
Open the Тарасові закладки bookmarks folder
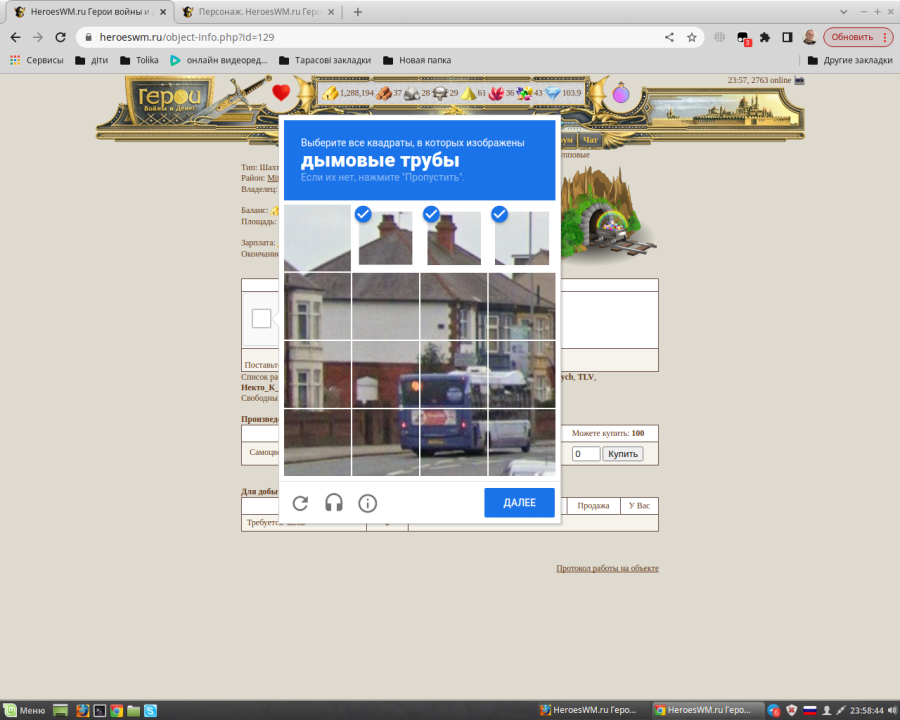coord(325,60)
